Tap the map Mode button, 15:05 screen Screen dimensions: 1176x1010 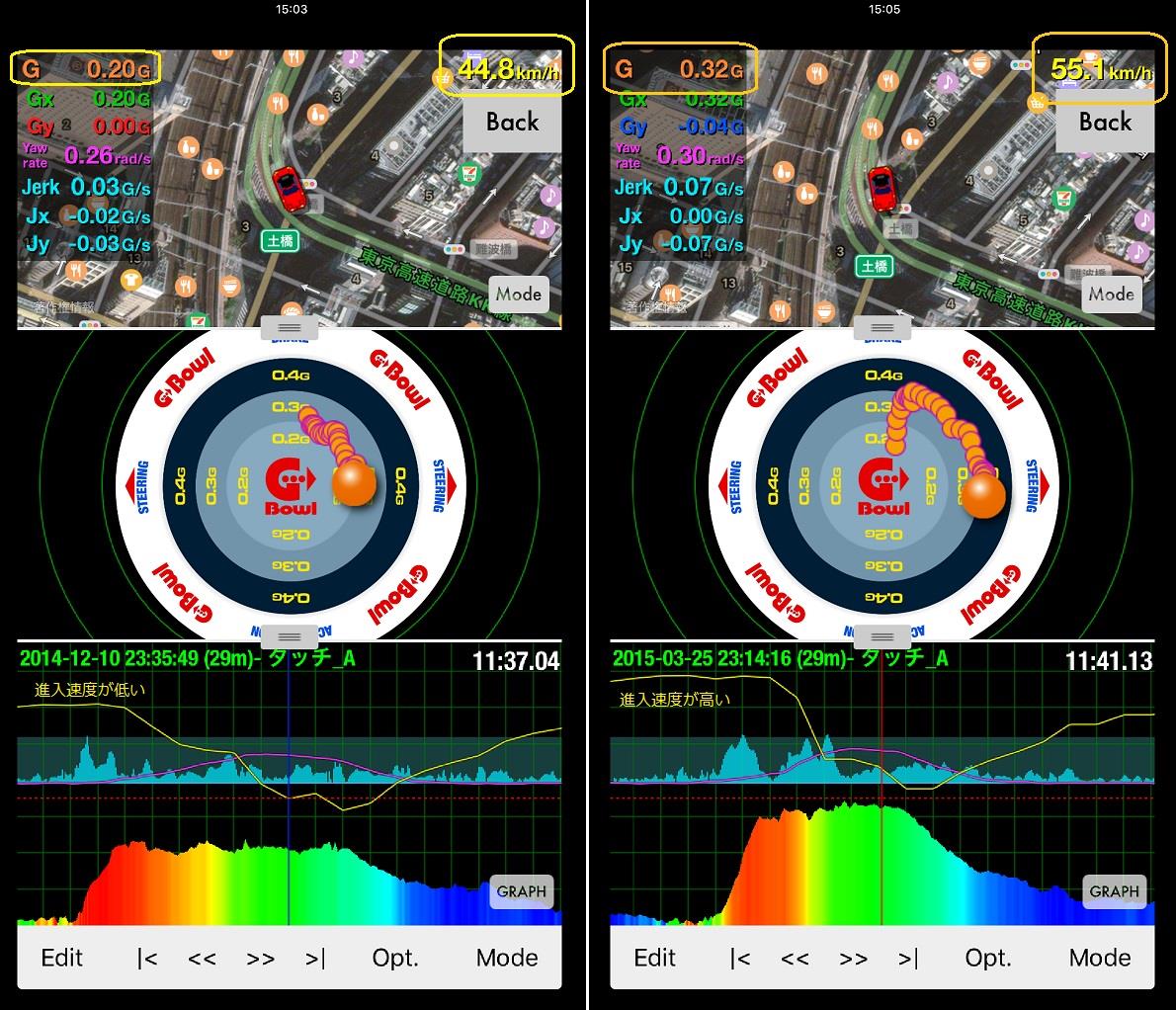tap(1111, 294)
